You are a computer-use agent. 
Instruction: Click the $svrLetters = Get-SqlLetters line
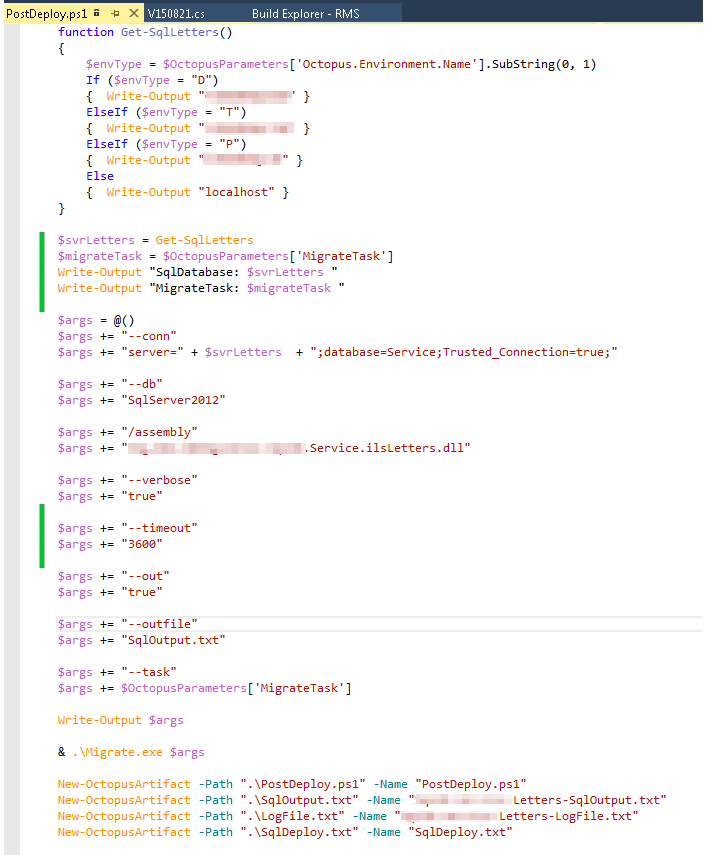(155, 240)
